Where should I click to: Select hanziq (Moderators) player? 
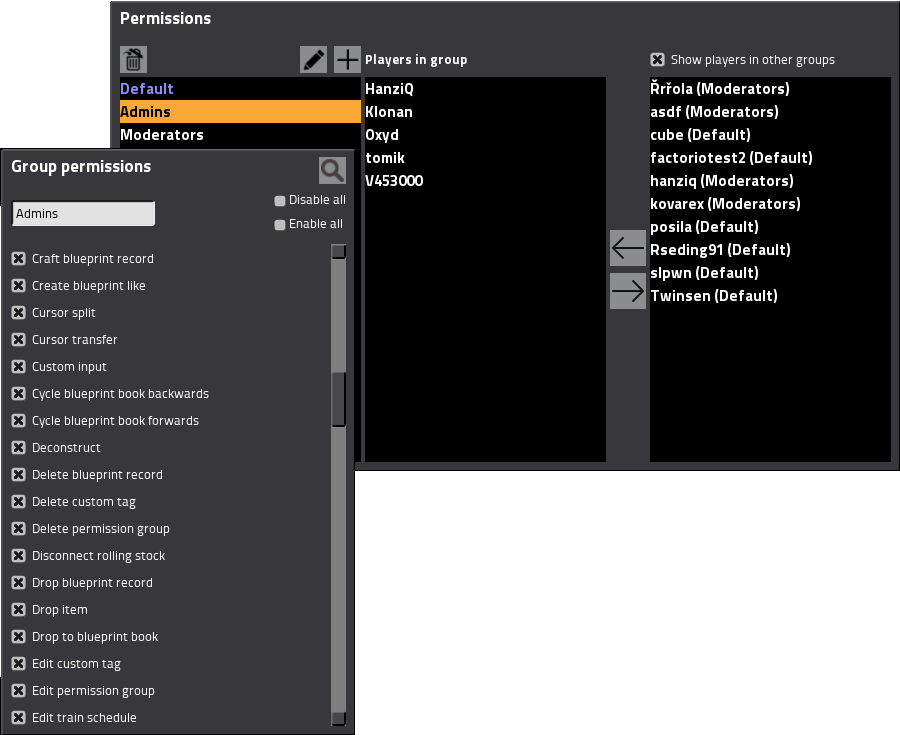tap(770, 181)
